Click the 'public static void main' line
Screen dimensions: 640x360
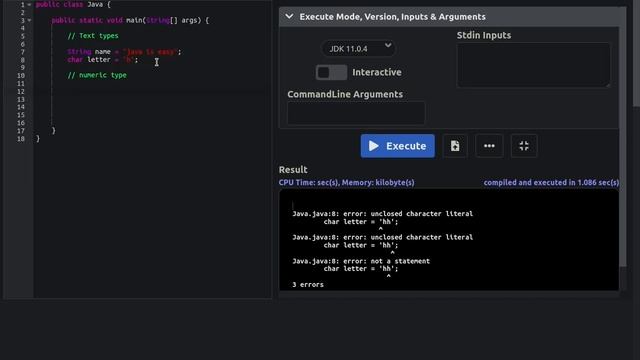(130, 20)
